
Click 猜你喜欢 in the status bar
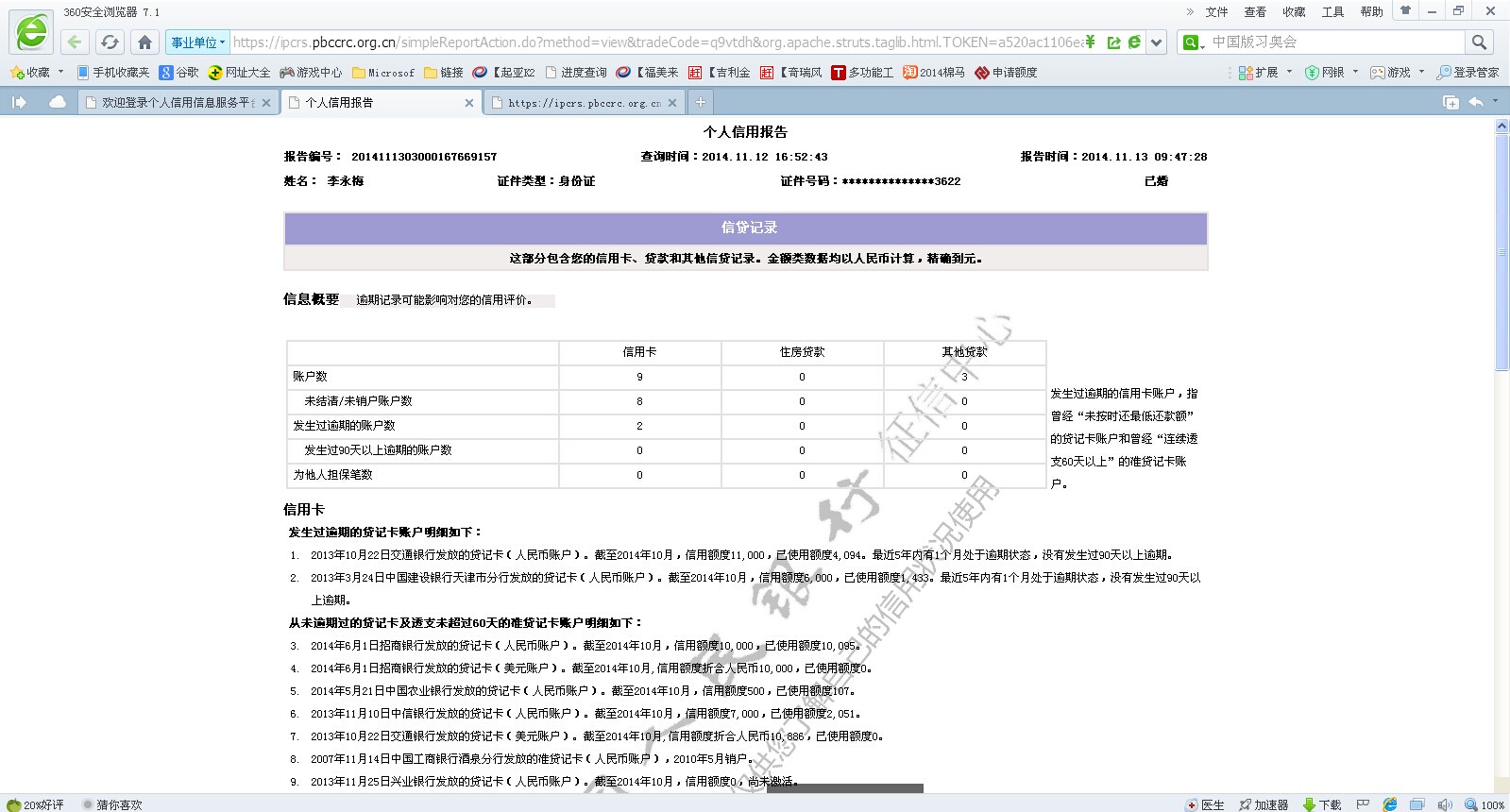[x=112, y=804]
